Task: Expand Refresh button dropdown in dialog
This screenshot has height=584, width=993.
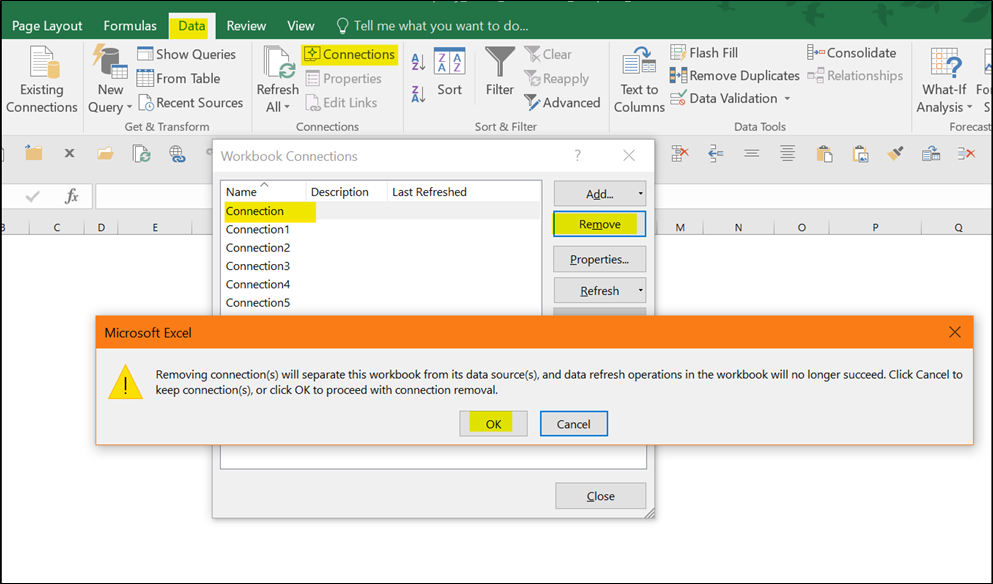Action: pos(640,291)
